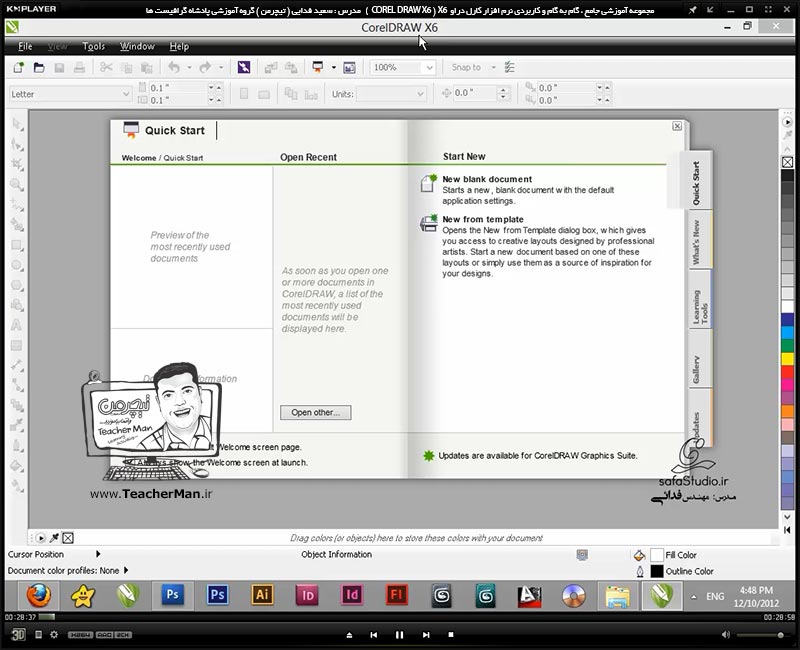This screenshot has width=800, height=650.
Task: Click the Copy icon in standard toolbar
Action: tap(127, 67)
